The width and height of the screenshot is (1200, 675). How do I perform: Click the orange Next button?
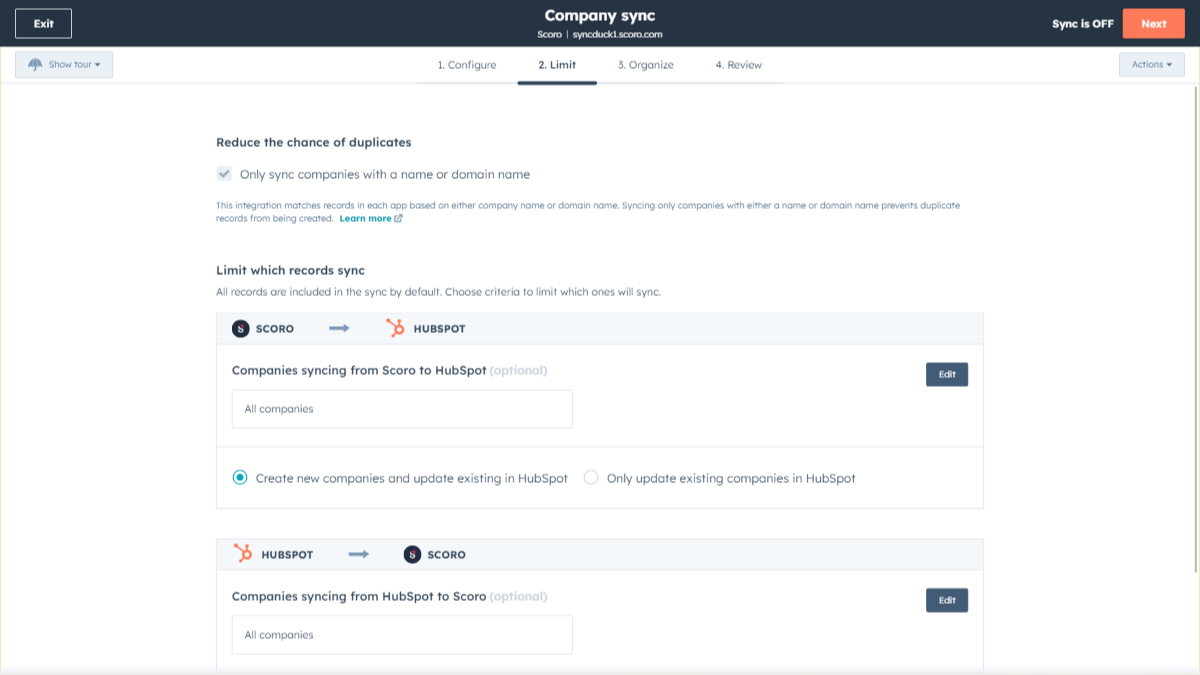(1153, 23)
